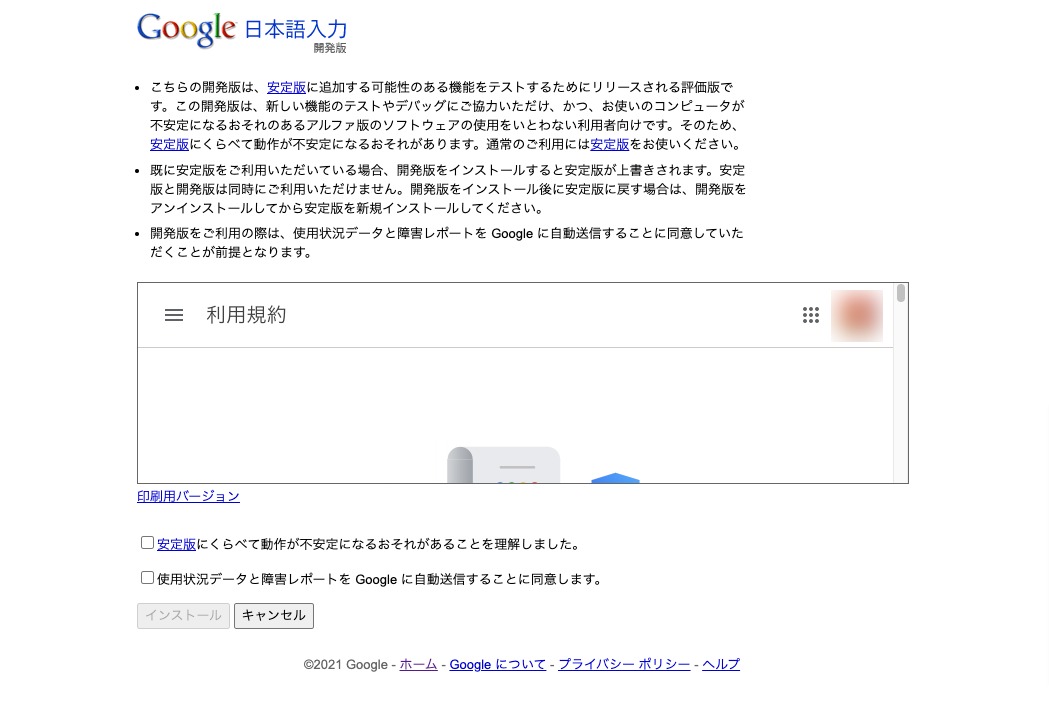Click the account avatar in the terms frame

pos(856,315)
